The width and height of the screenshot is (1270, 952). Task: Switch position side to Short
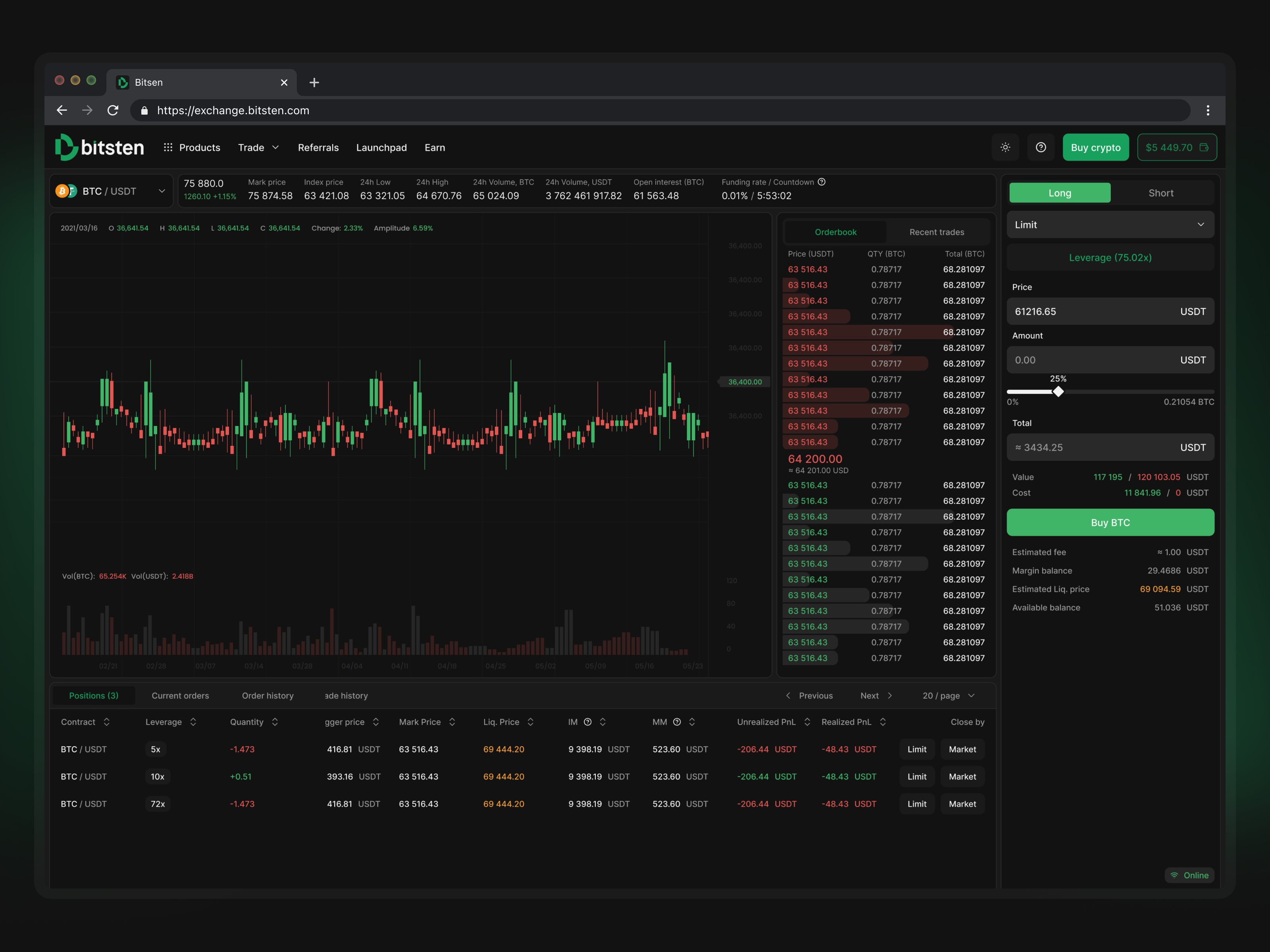1161,192
